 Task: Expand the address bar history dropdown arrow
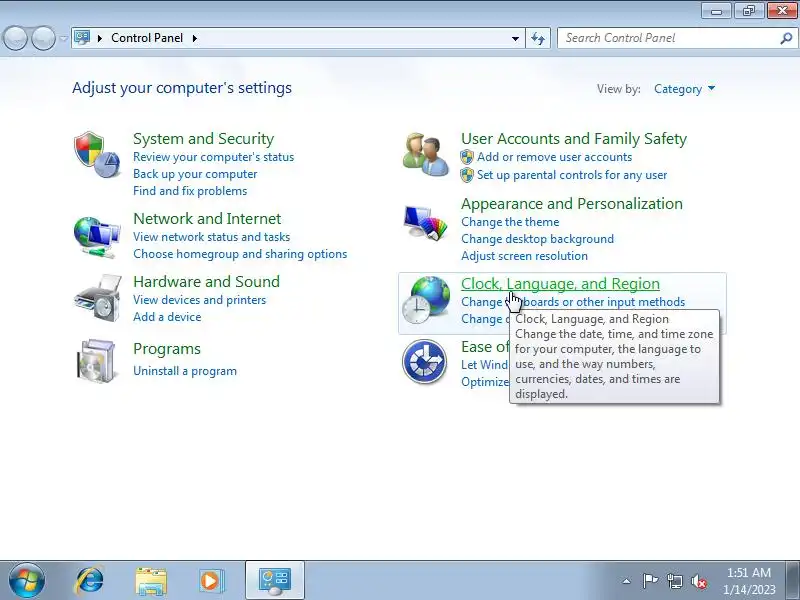coord(515,38)
